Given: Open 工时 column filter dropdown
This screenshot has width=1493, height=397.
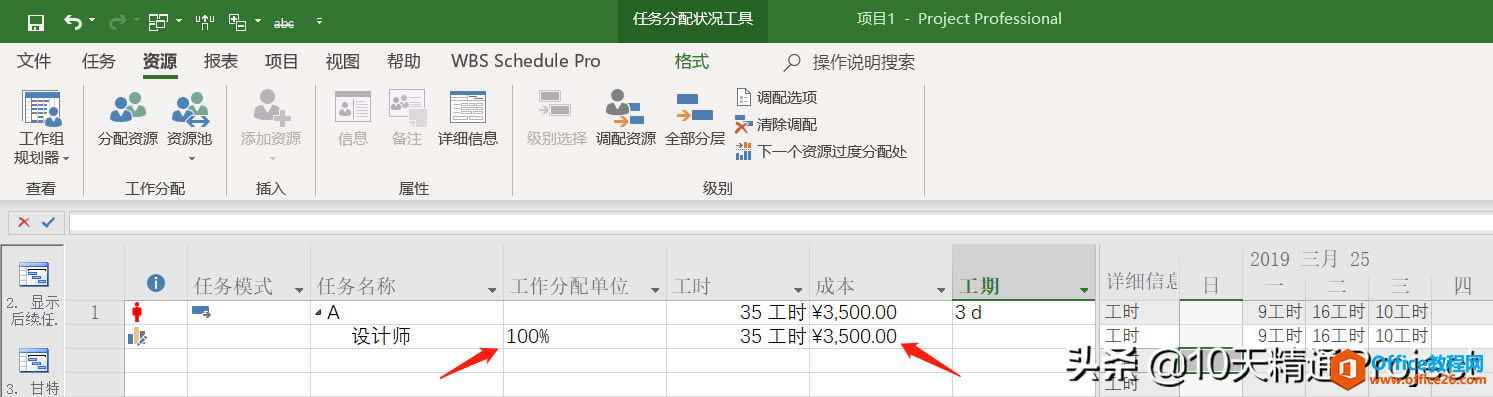Looking at the screenshot, I should [x=797, y=290].
